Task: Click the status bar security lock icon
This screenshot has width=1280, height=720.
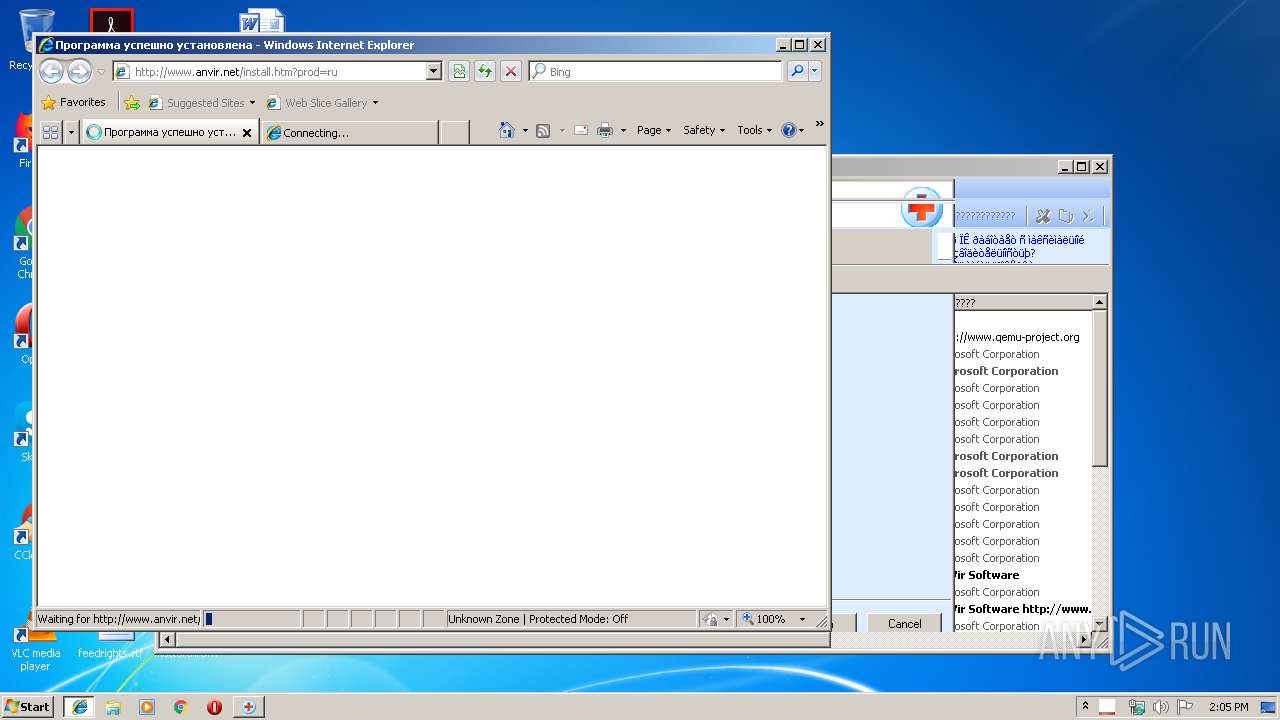Action: click(x=710, y=619)
